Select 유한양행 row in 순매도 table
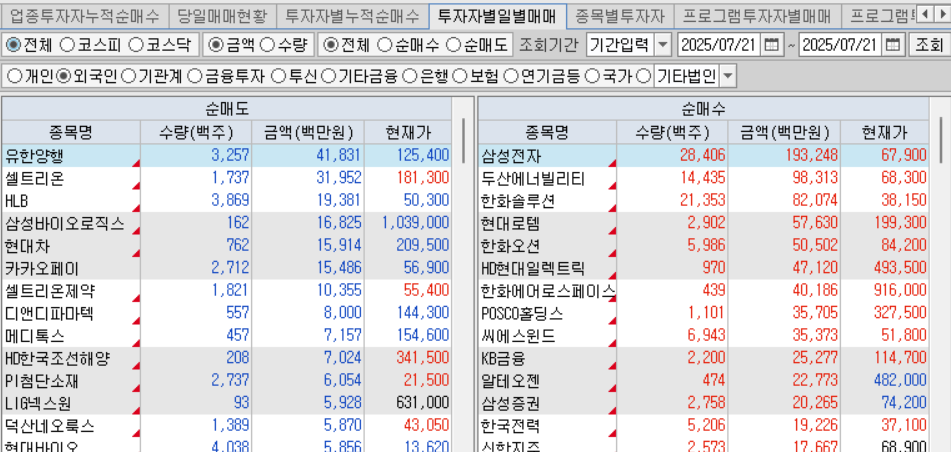This screenshot has width=951, height=452. point(226,156)
